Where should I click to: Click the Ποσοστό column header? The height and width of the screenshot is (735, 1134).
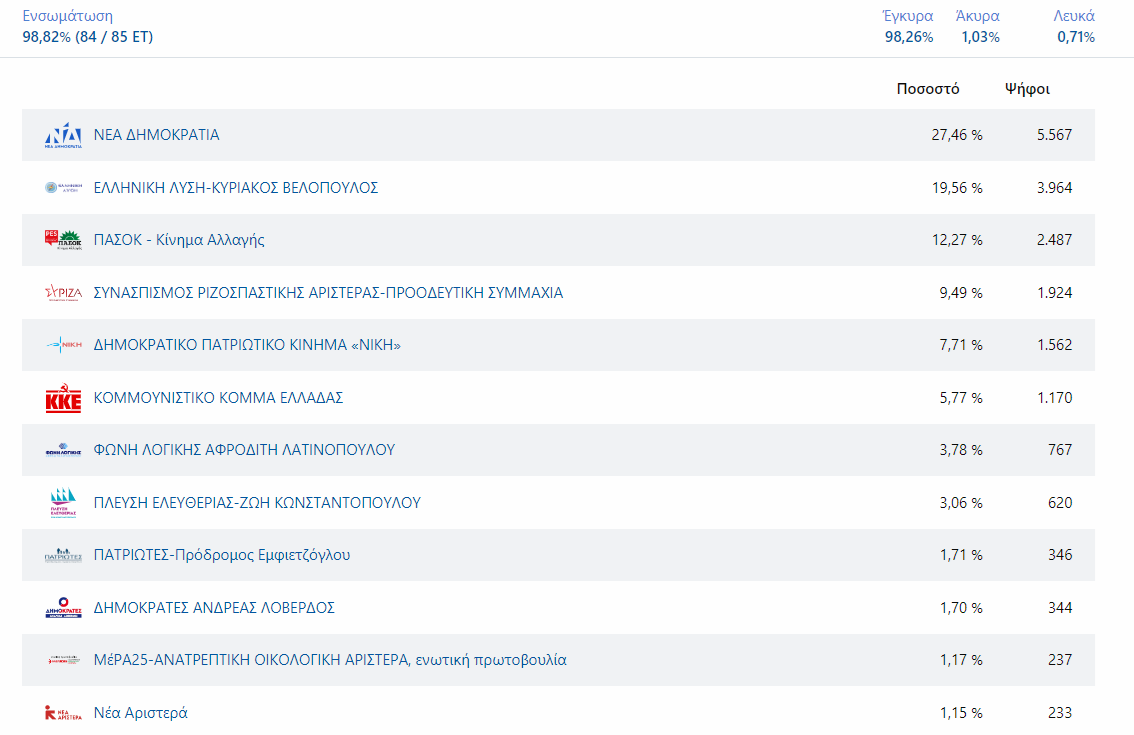tap(928, 89)
